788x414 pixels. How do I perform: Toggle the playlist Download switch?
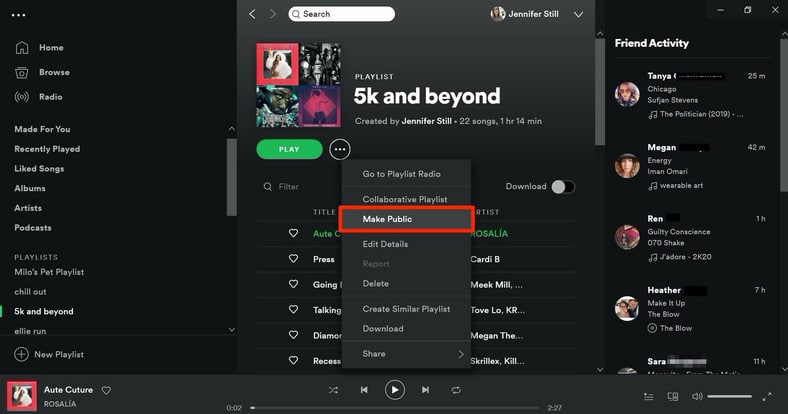click(x=563, y=187)
